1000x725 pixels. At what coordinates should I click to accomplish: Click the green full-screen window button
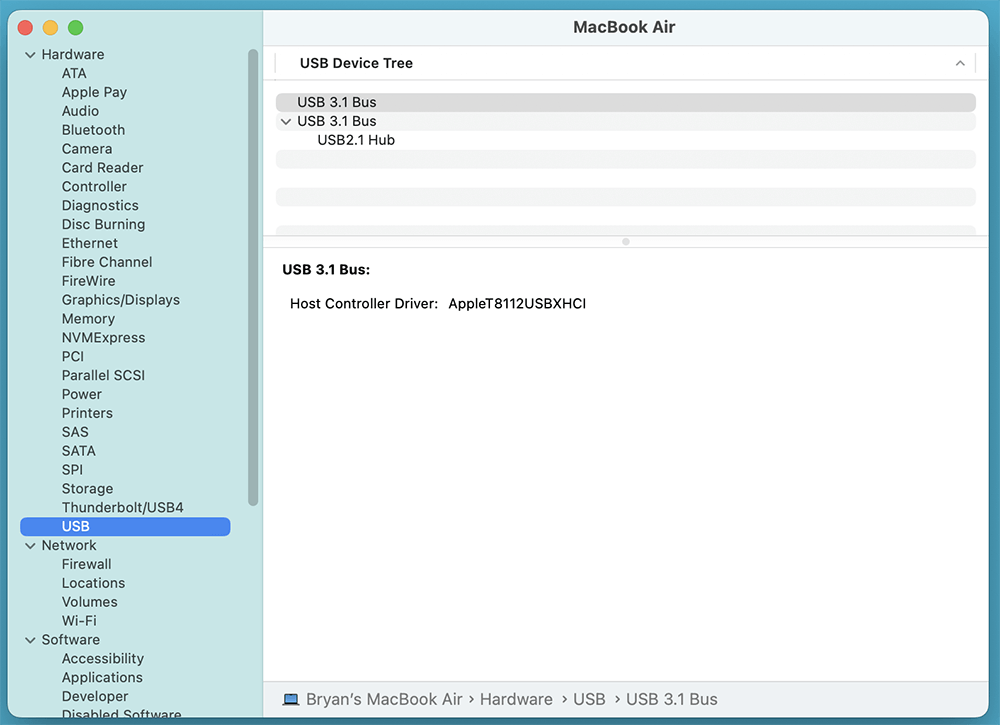76,28
